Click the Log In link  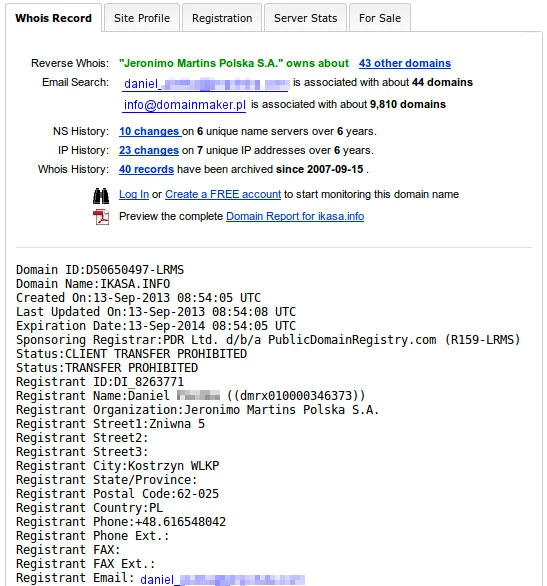(134, 194)
